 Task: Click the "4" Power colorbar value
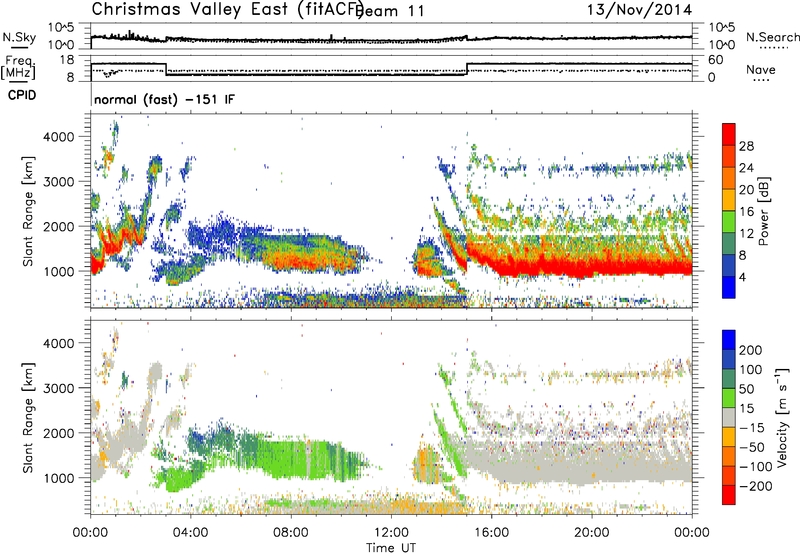click(743, 277)
